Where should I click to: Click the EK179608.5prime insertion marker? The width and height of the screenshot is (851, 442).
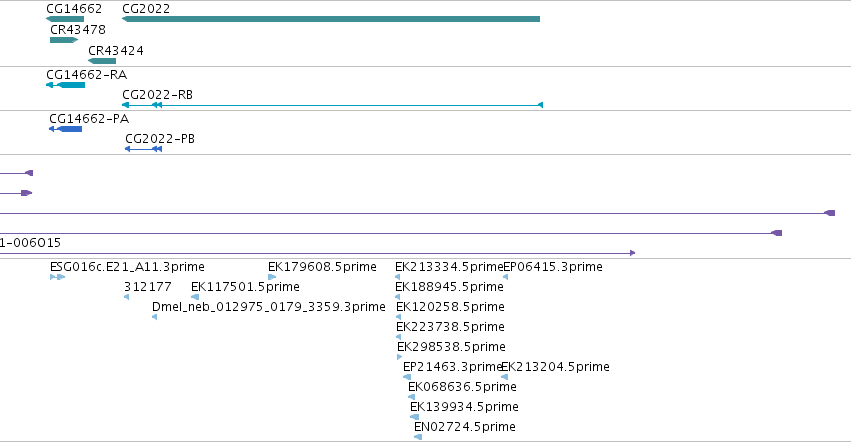pos(272,277)
